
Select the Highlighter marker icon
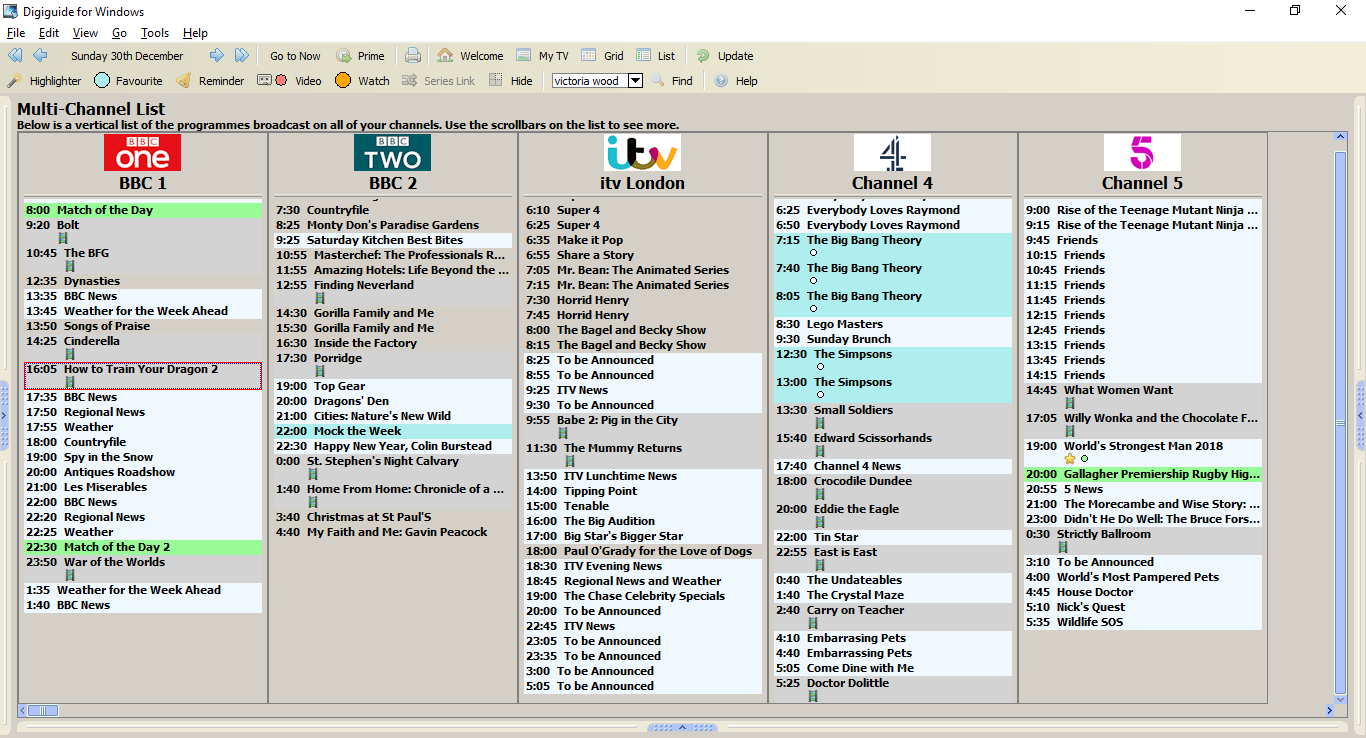(15, 81)
